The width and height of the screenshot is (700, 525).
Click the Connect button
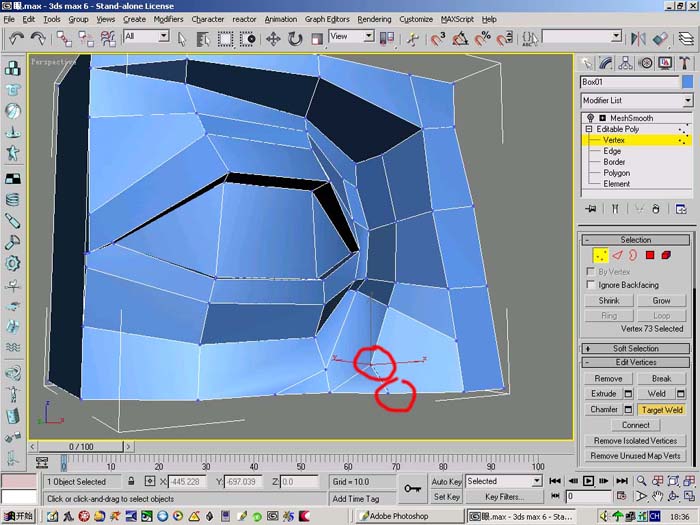click(635, 425)
